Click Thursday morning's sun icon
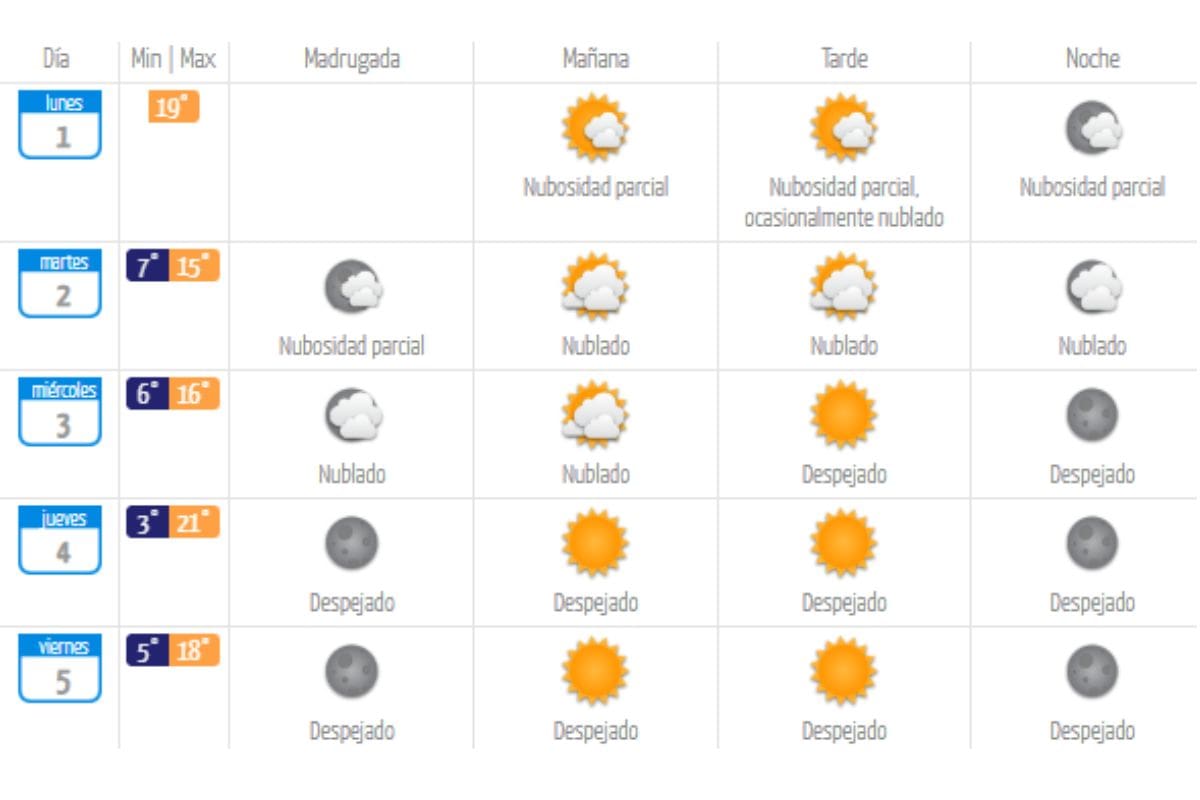Image resolution: width=1200 pixels, height=800 pixels. [x=595, y=543]
